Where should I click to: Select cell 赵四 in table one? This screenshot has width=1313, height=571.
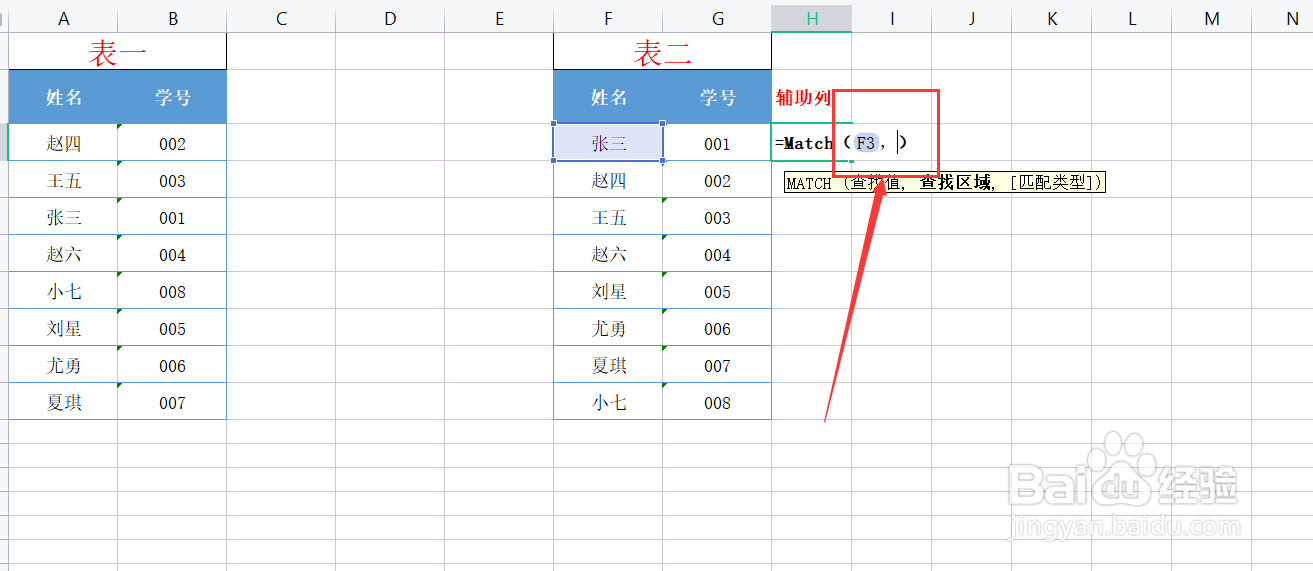[64, 143]
